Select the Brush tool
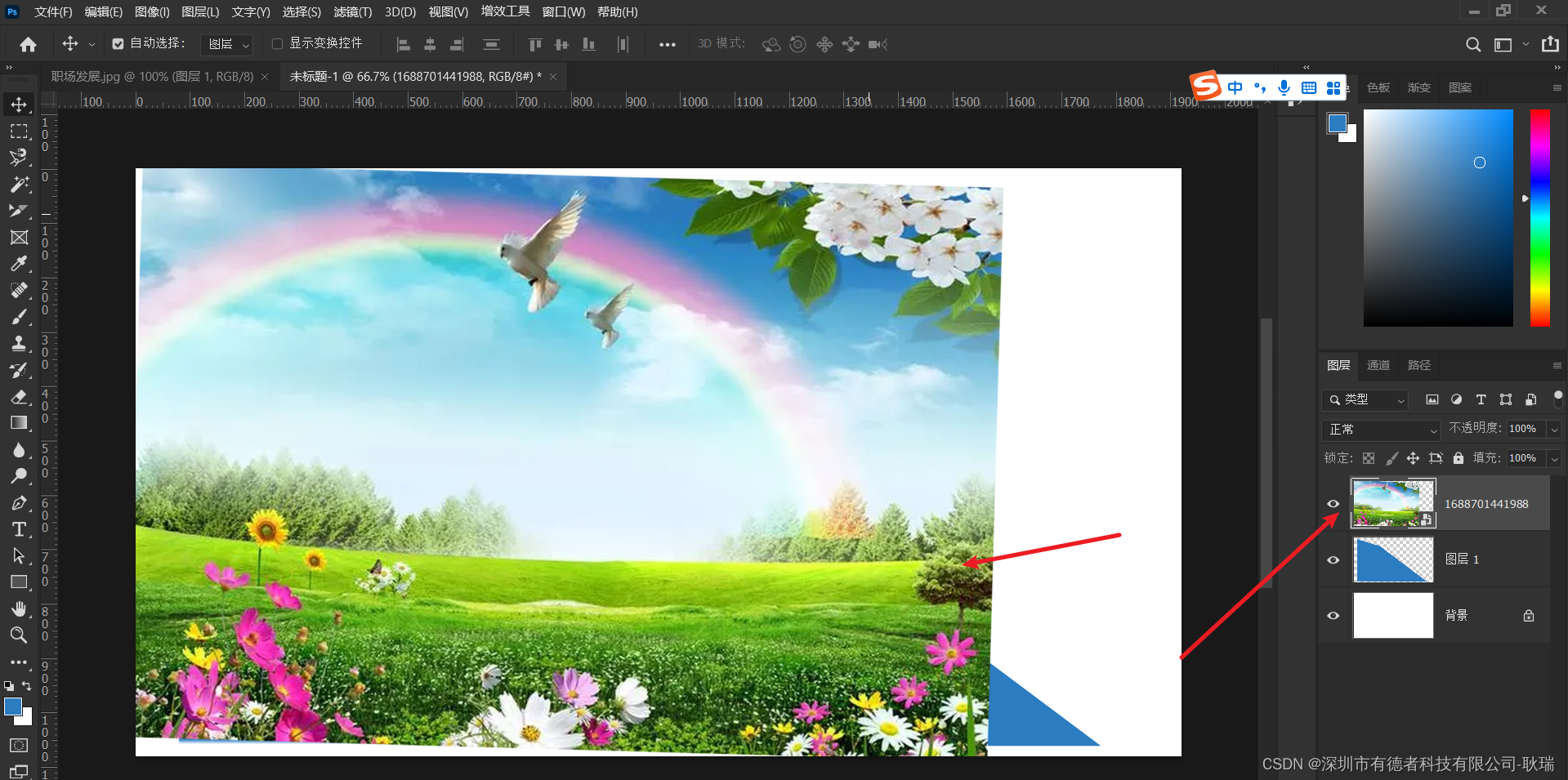 tap(19, 317)
